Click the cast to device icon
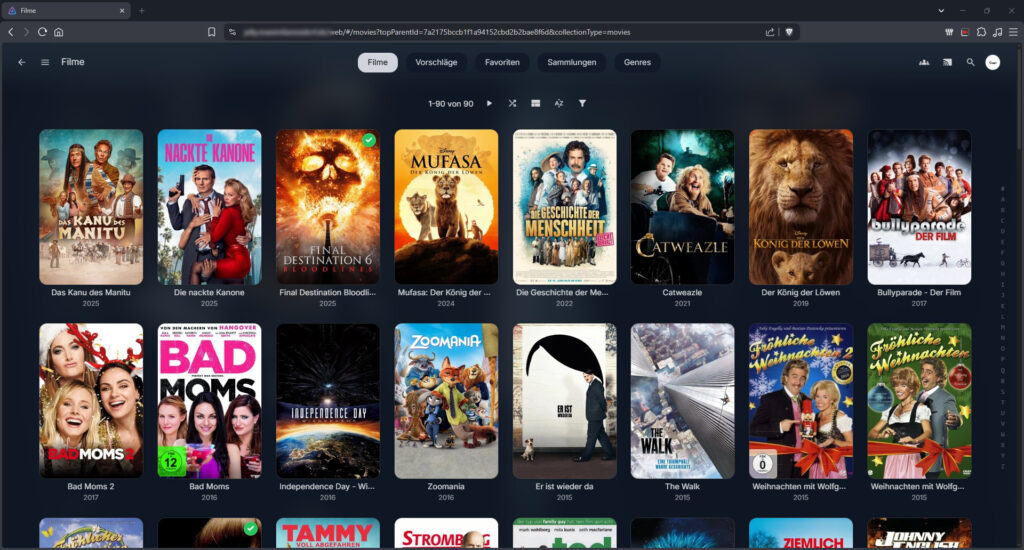 [x=947, y=62]
